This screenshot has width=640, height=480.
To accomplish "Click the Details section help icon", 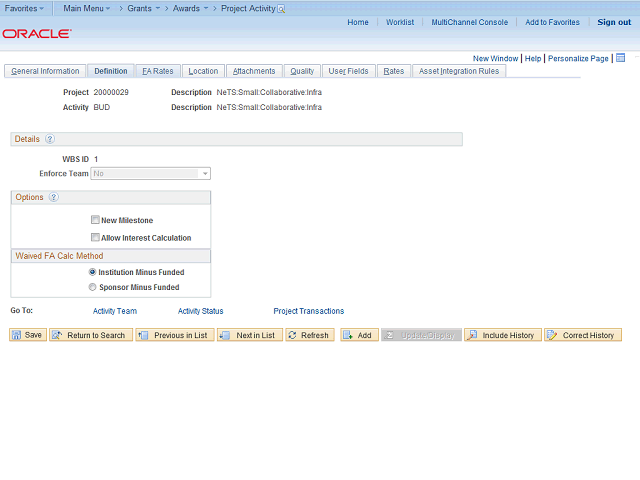I will 50,139.
